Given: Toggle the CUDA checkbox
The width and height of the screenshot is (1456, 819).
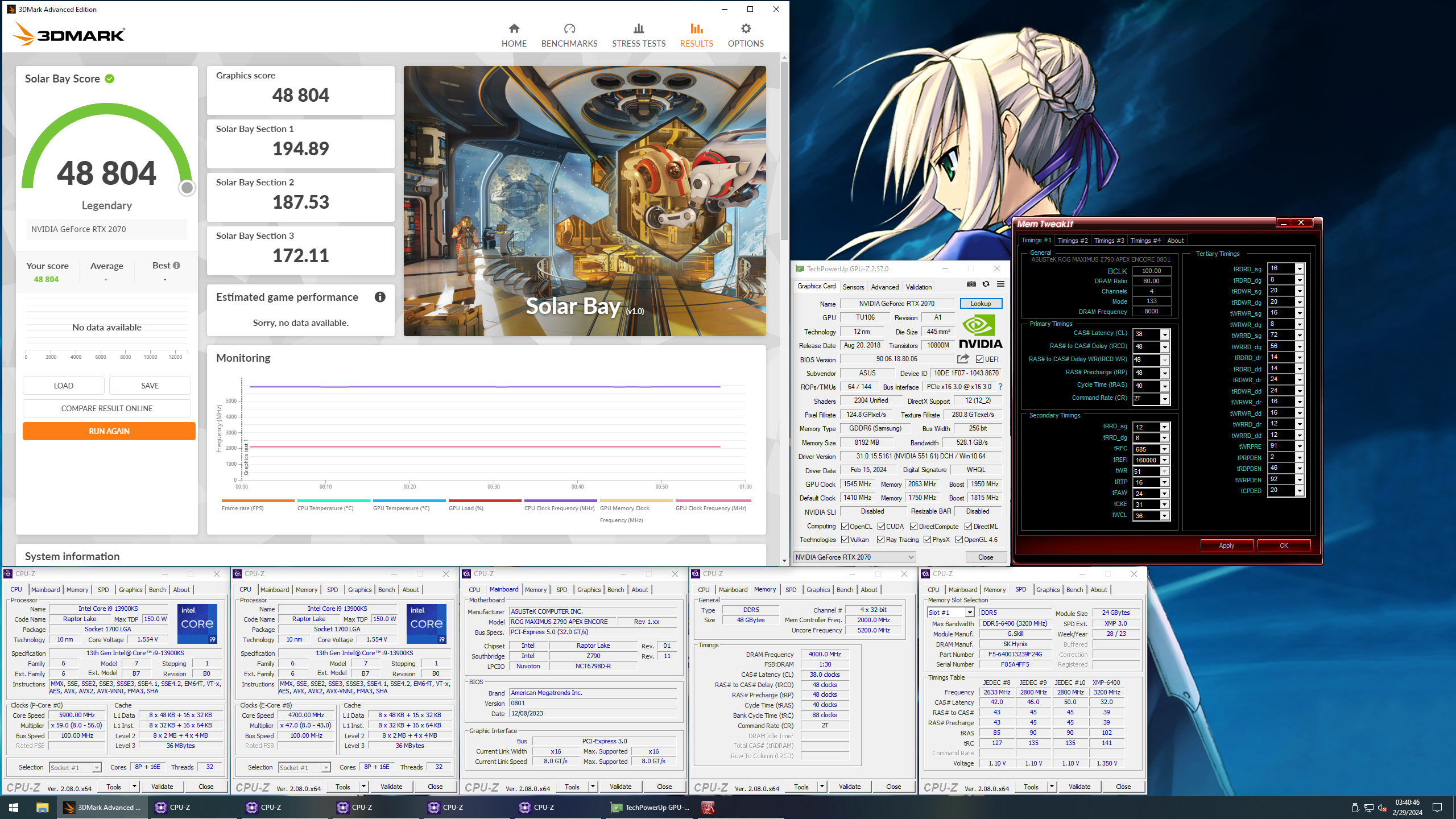Looking at the screenshot, I should (x=881, y=526).
